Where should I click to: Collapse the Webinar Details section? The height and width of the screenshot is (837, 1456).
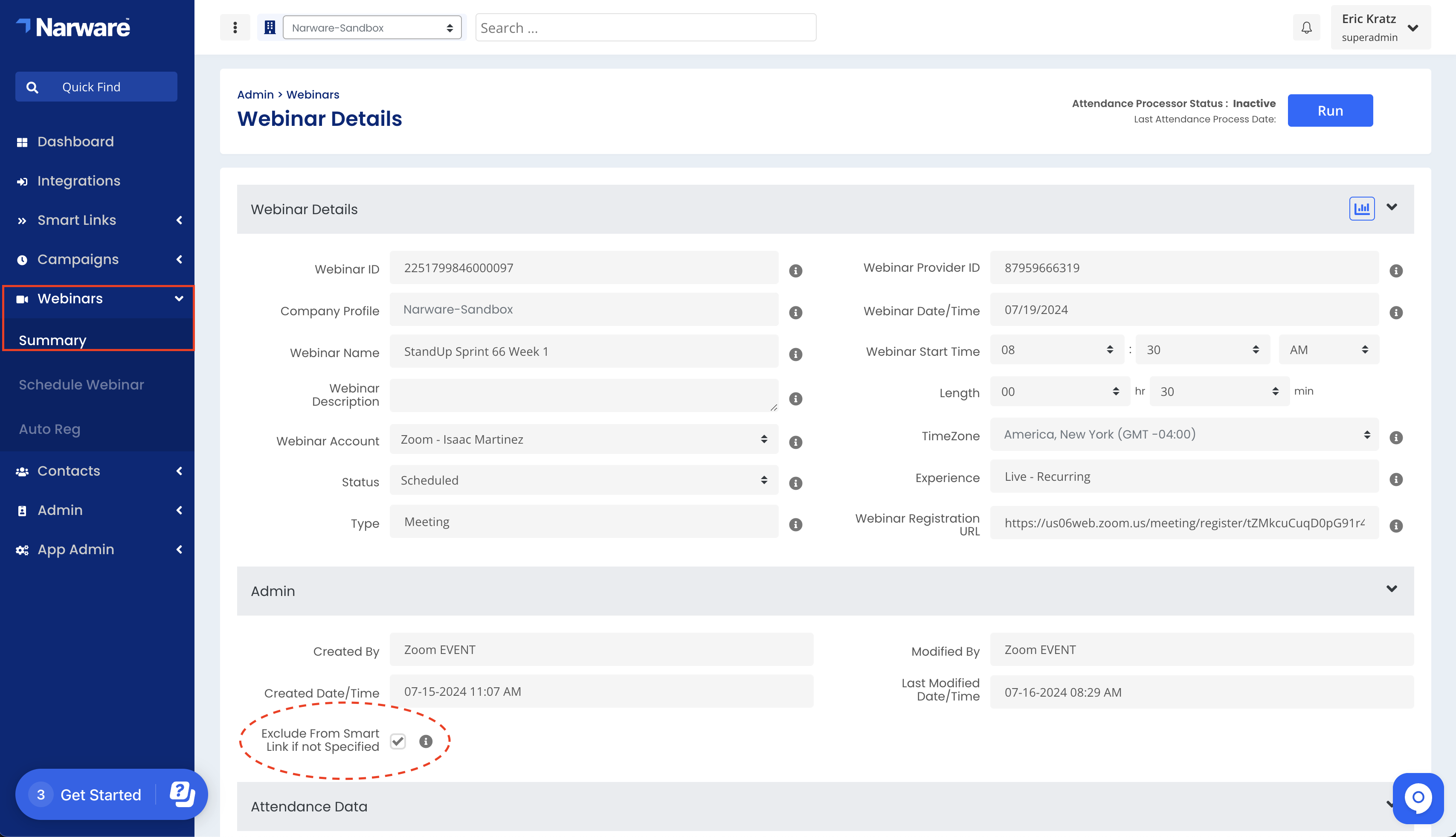[x=1391, y=207]
